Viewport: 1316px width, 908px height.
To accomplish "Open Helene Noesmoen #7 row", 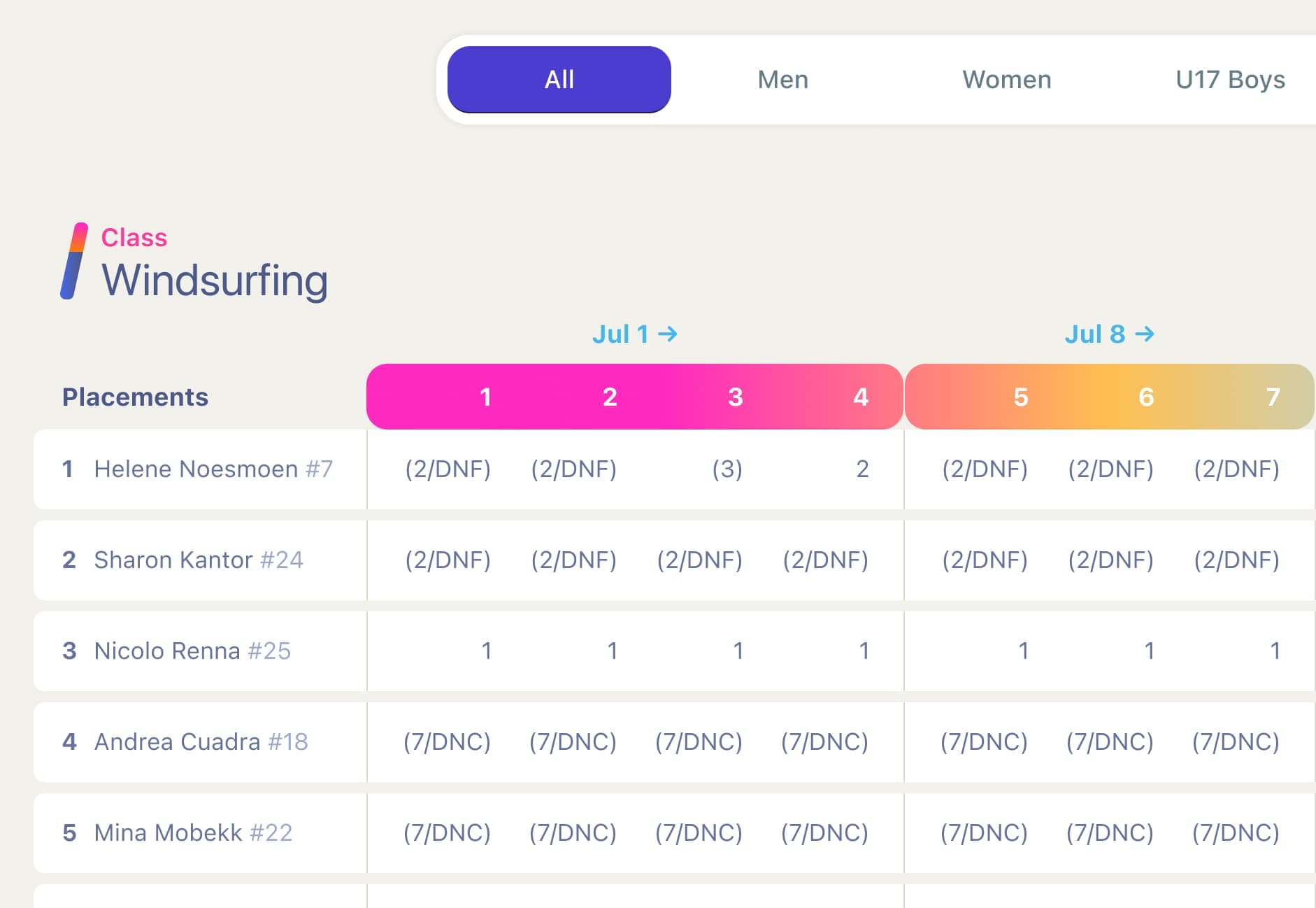I will pyautogui.click(x=213, y=469).
